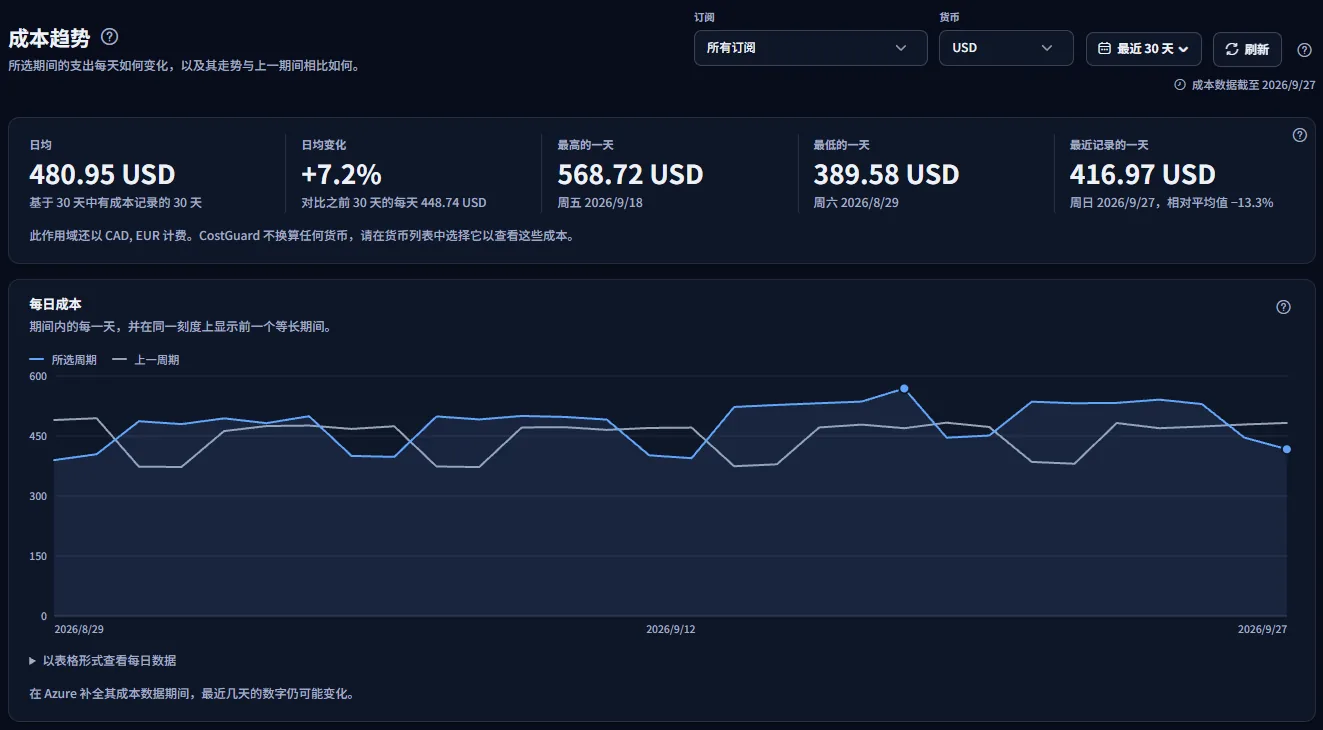Click the 568.72 USD highest day value
The height and width of the screenshot is (730, 1323).
(x=630, y=175)
